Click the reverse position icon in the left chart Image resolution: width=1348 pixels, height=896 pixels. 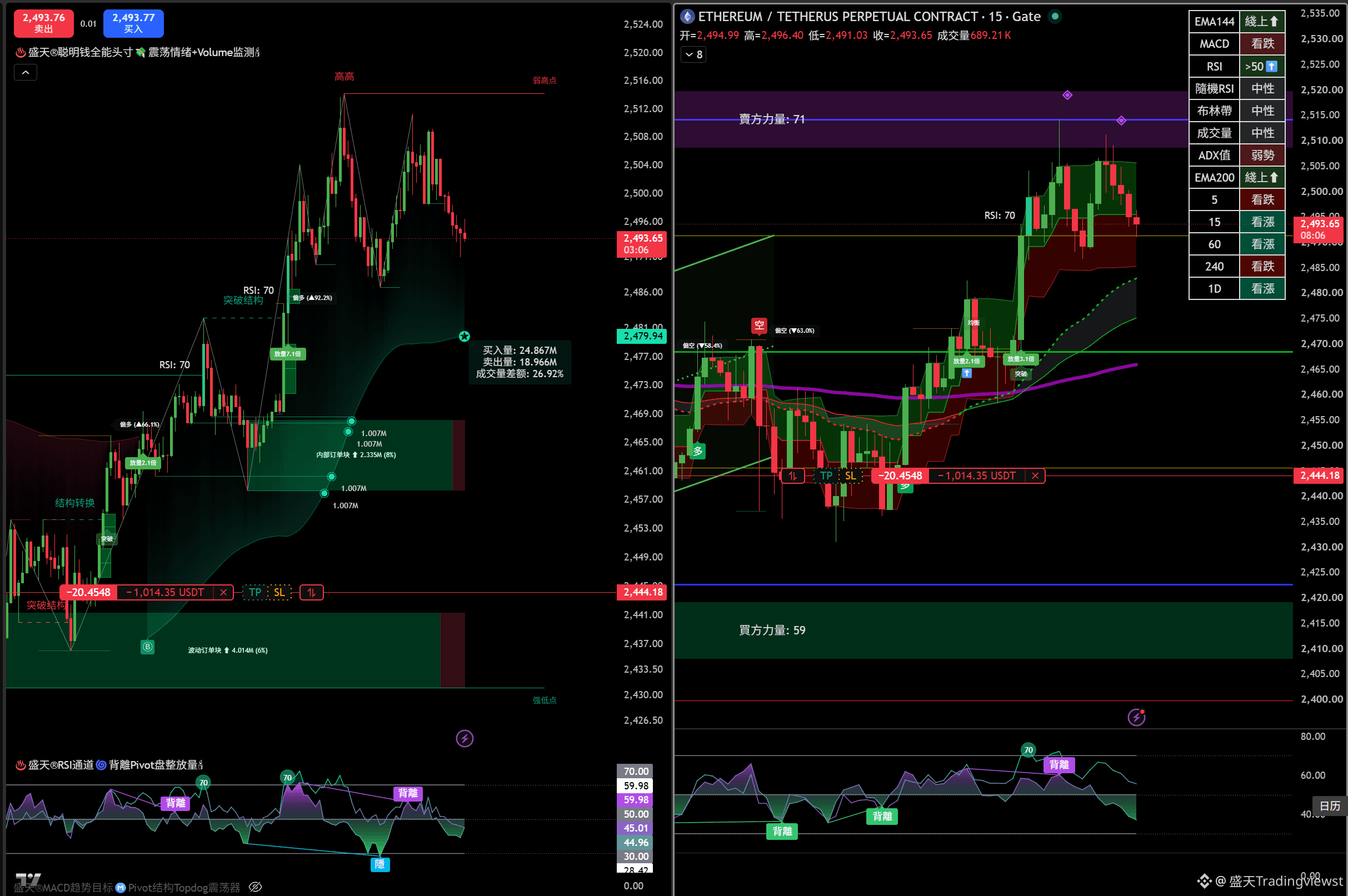(311, 593)
